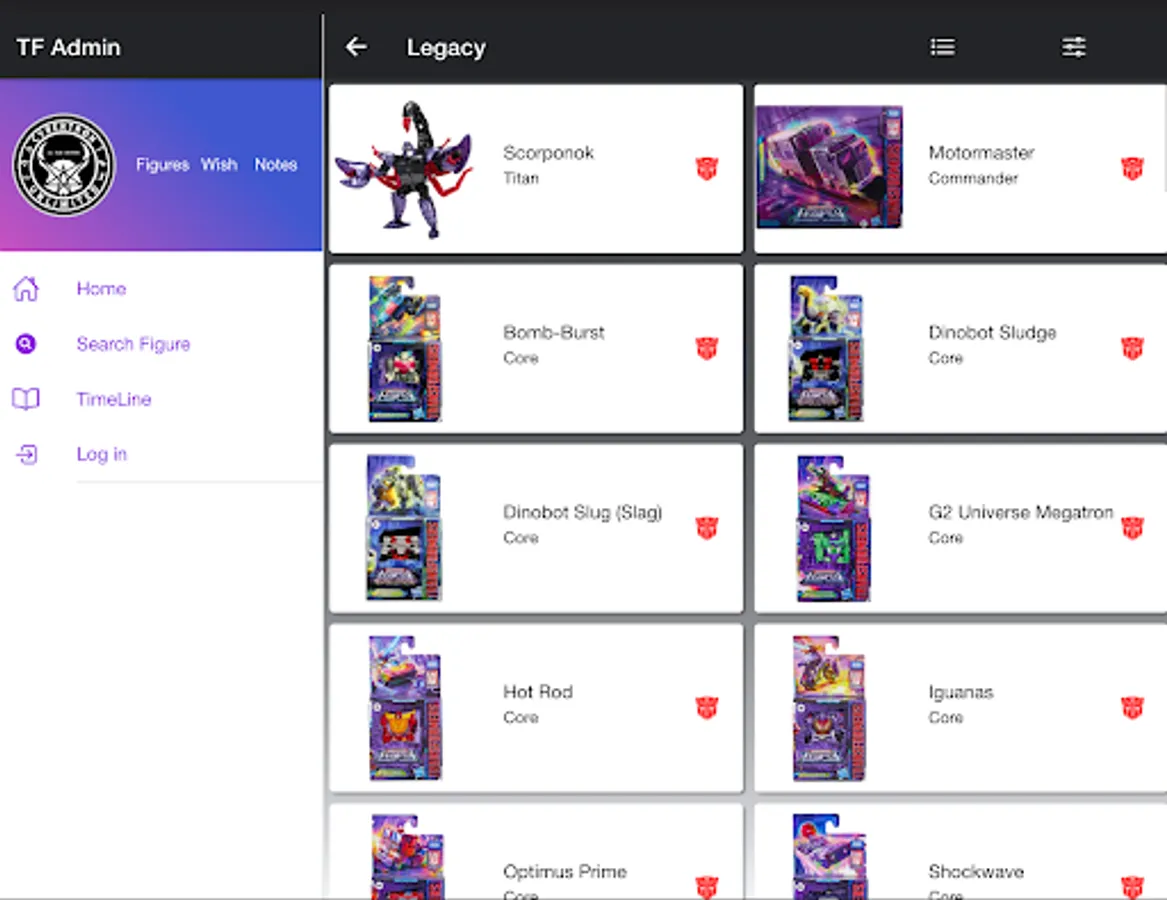Click the Autobot icon on Dinobot Slug card
1167x900 pixels.
click(707, 528)
